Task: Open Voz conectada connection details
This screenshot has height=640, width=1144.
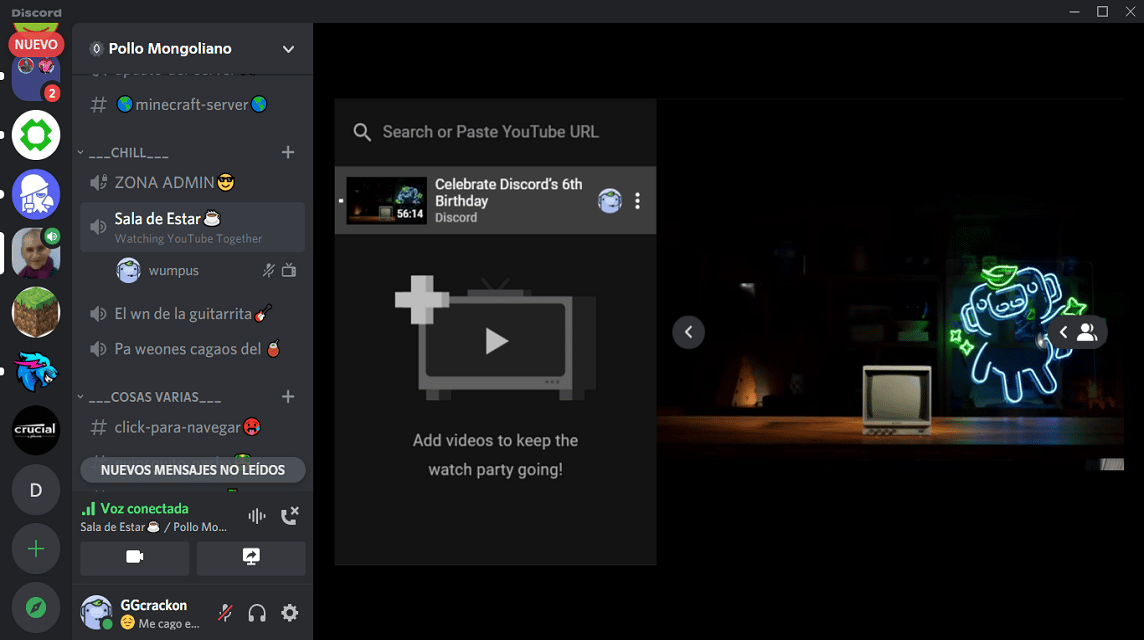Action: (x=144, y=509)
